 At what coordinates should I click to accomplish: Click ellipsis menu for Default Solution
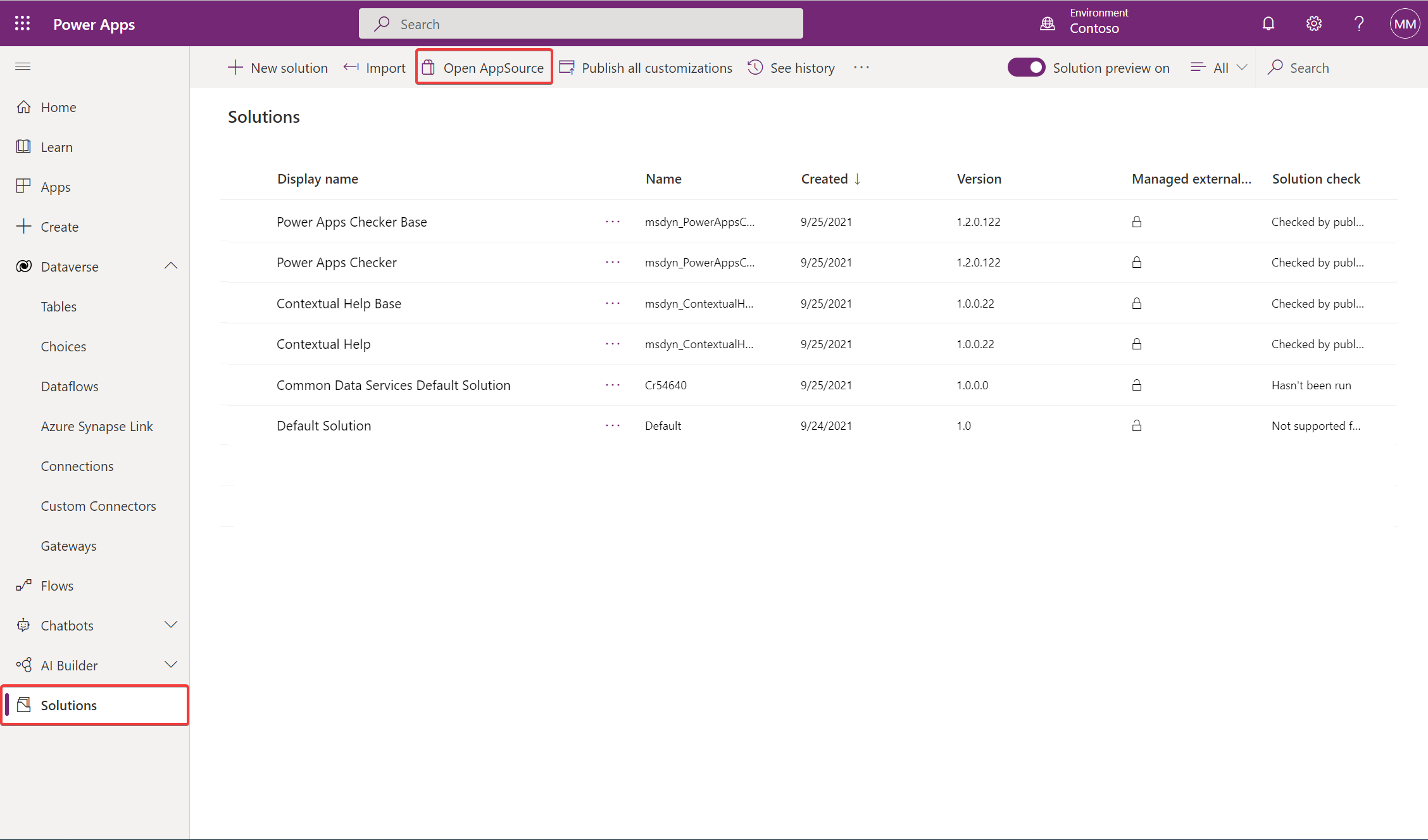pyautogui.click(x=612, y=425)
